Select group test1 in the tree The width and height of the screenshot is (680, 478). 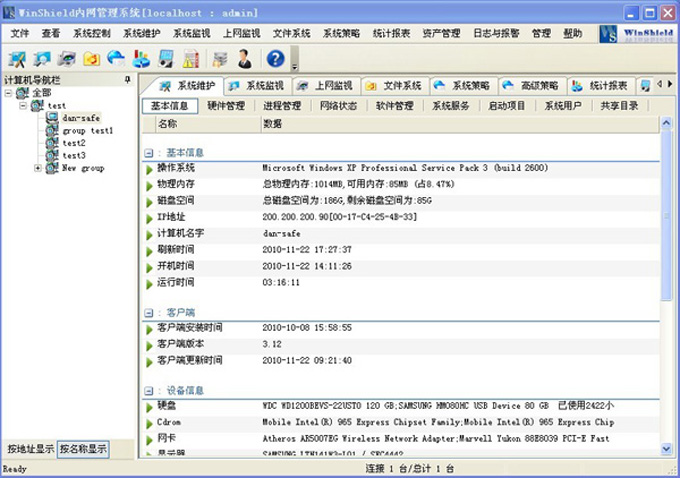click(88, 131)
